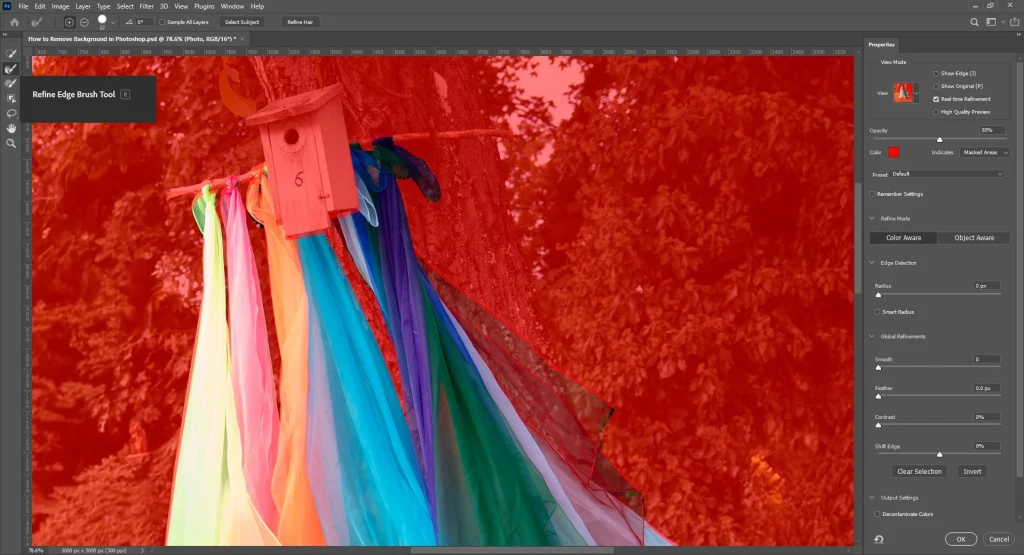Collapse the Edge Detection section
The width and height of the screenshot is (1024, 555).
[x=872, y=263]
